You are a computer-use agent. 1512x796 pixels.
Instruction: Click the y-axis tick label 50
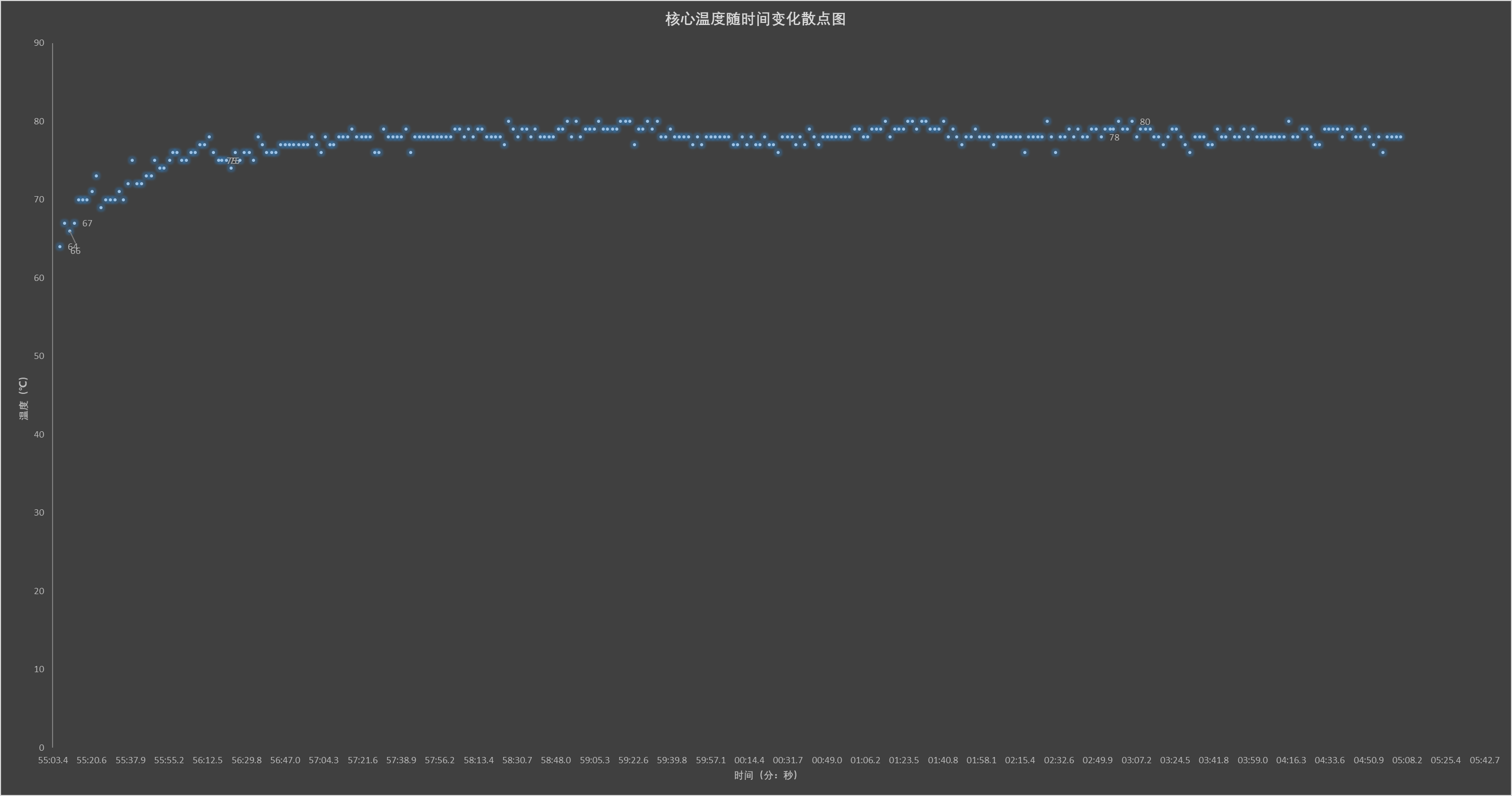[39, 356]
